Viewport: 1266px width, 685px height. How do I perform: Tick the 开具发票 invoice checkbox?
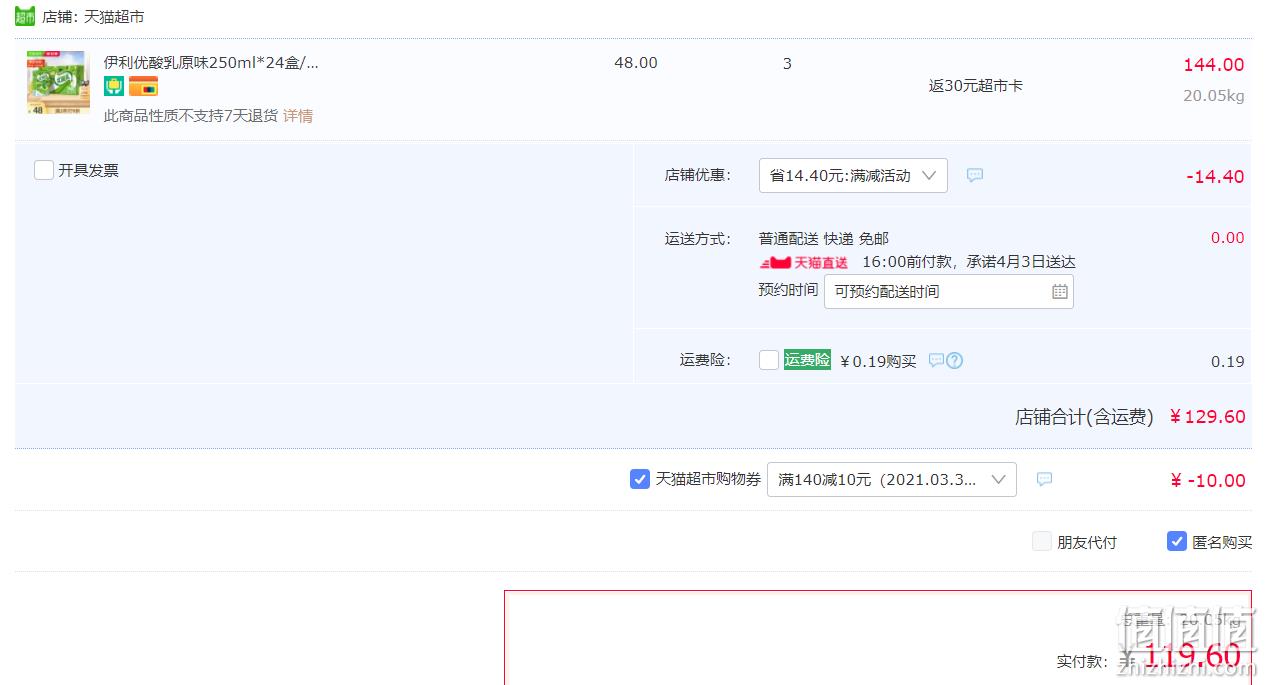(x=44, y=170)
